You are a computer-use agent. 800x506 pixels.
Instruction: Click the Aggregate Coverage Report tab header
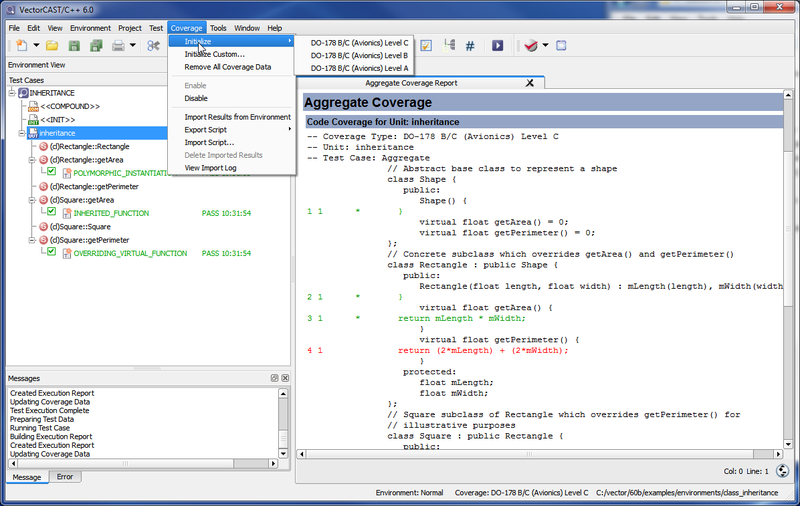(x=411, y=83)
